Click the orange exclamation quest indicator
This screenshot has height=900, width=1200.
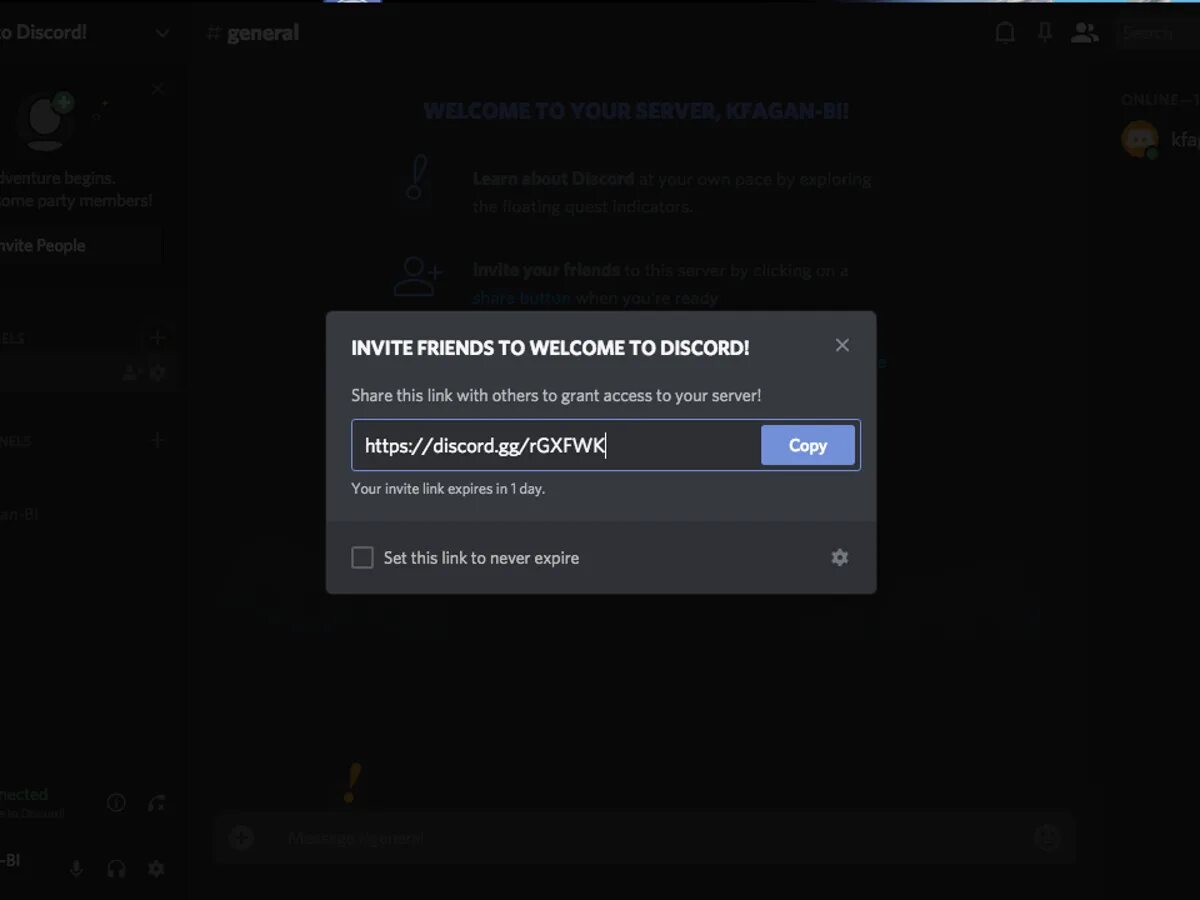point(352,784)
